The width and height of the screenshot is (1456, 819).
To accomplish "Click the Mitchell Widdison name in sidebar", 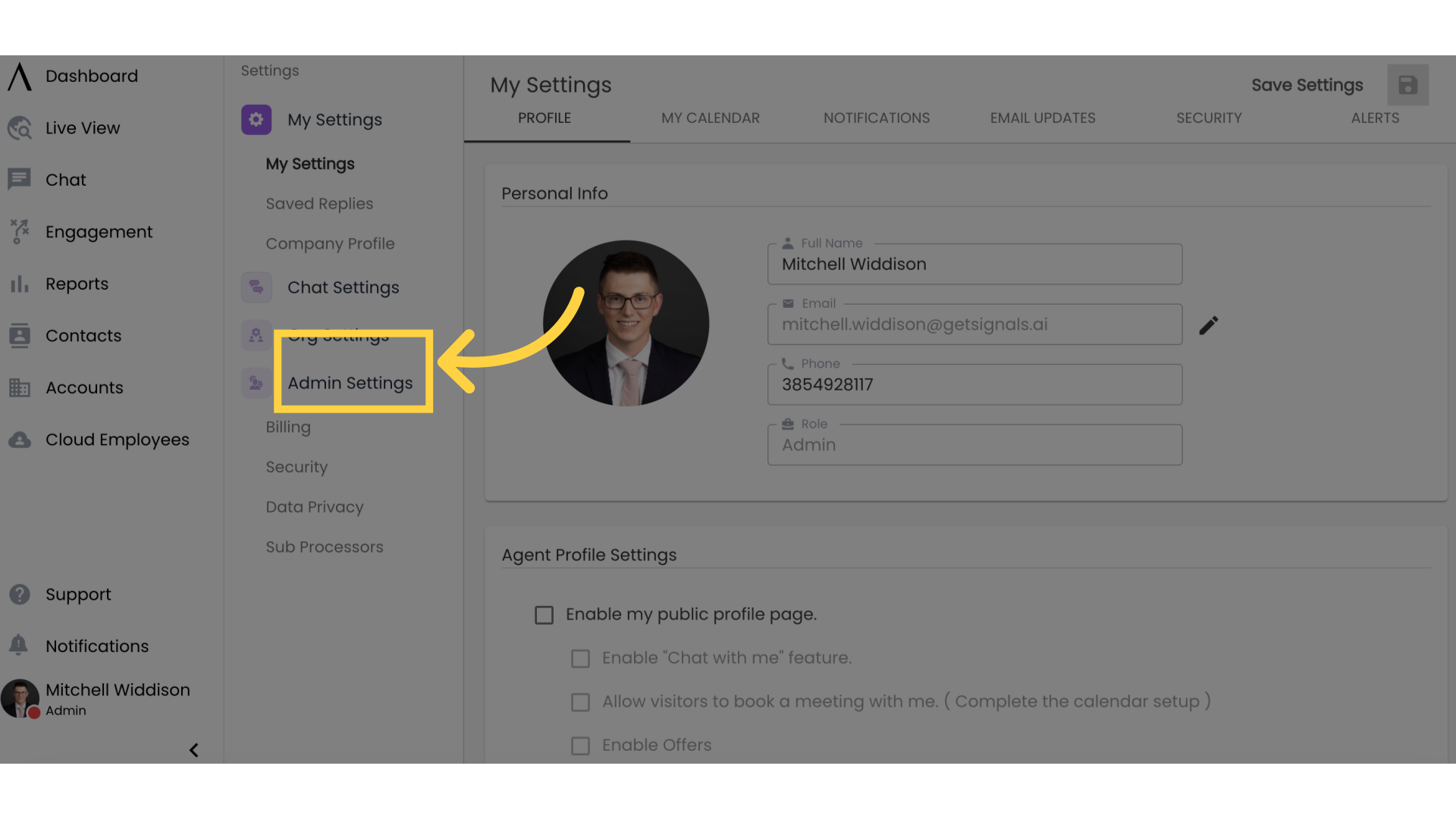I will click(118, 690).
